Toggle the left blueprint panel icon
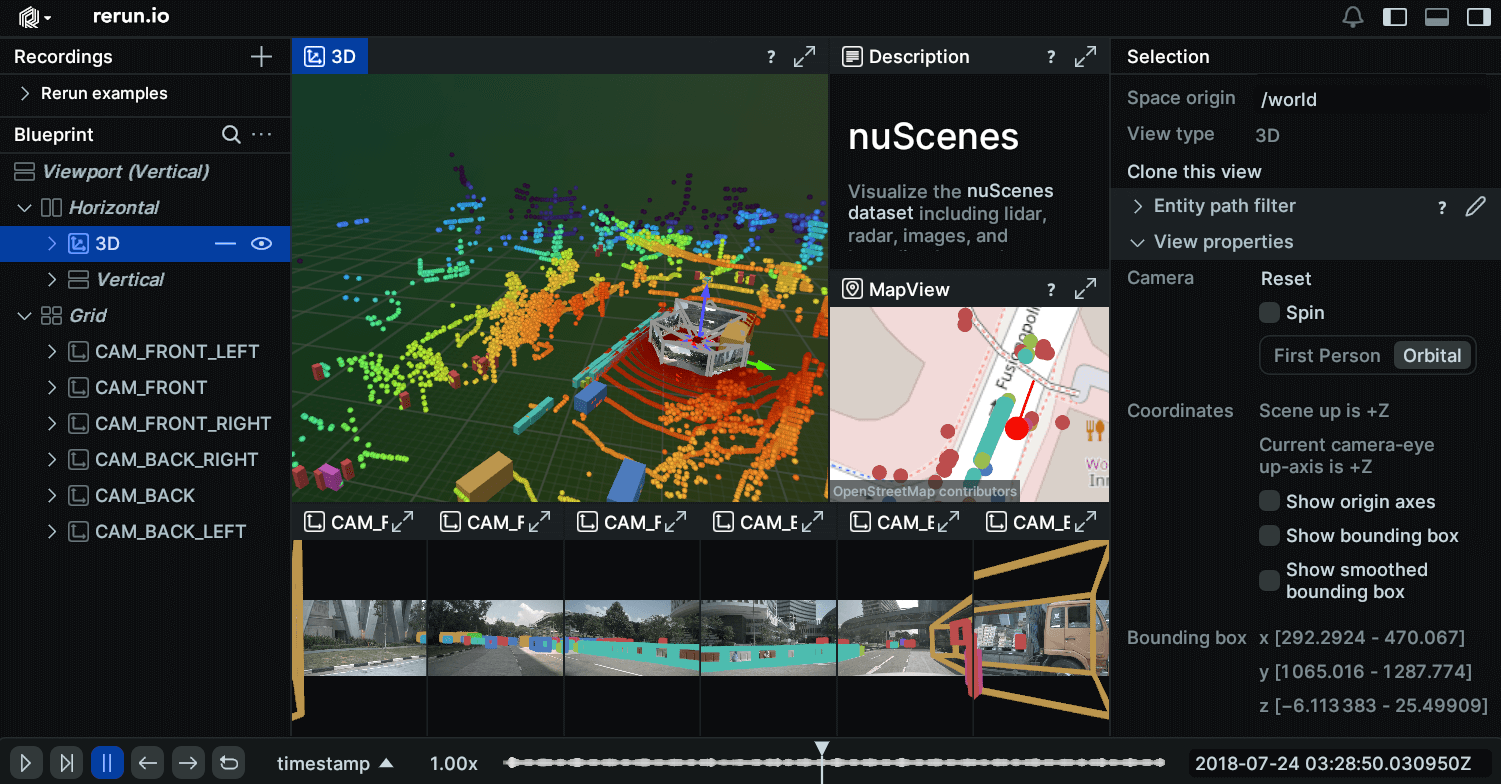Viewport: 1501px width, 784px height. 1395,17
